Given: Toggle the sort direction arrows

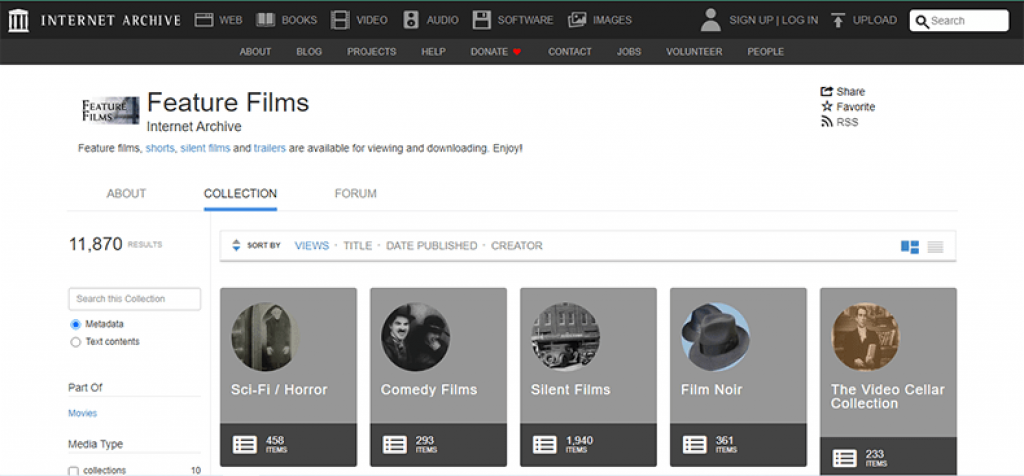Looking at the screenshot, I should pos(236,246).
